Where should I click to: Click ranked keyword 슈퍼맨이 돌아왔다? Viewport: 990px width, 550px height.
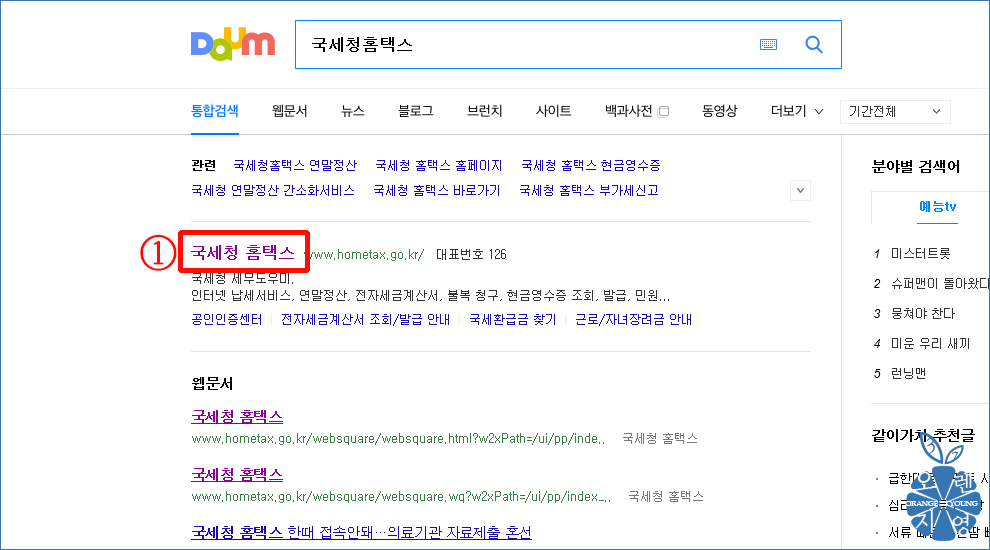click(939, 284)
